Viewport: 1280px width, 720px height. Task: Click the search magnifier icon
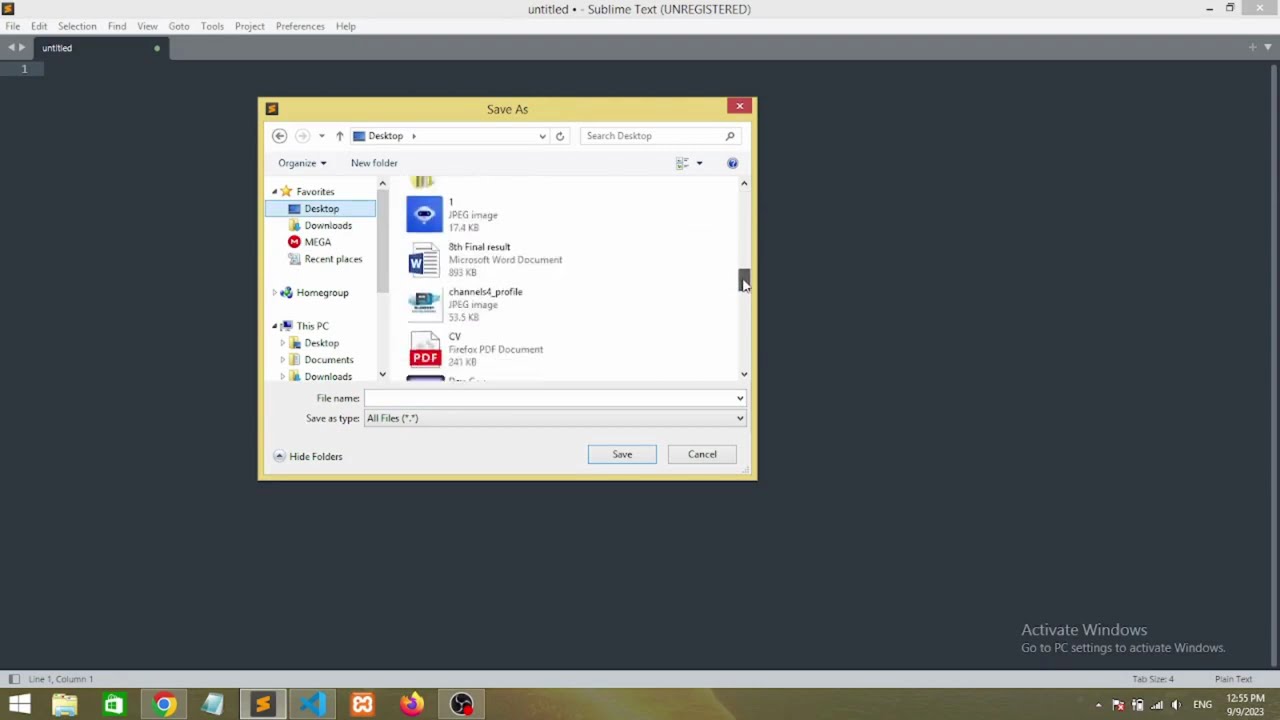(x=730, y=136)
